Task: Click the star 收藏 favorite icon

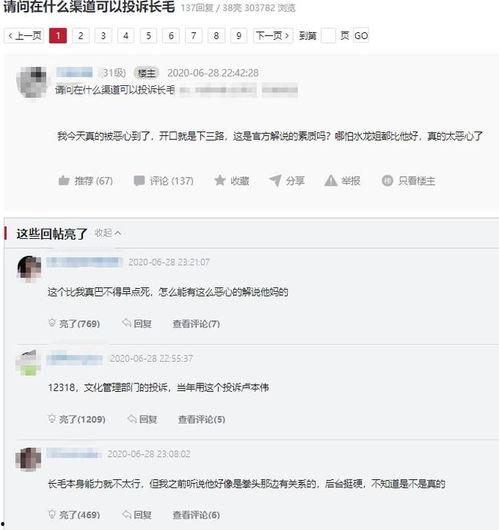Action: pyautogui.click(x=220, y=180)
